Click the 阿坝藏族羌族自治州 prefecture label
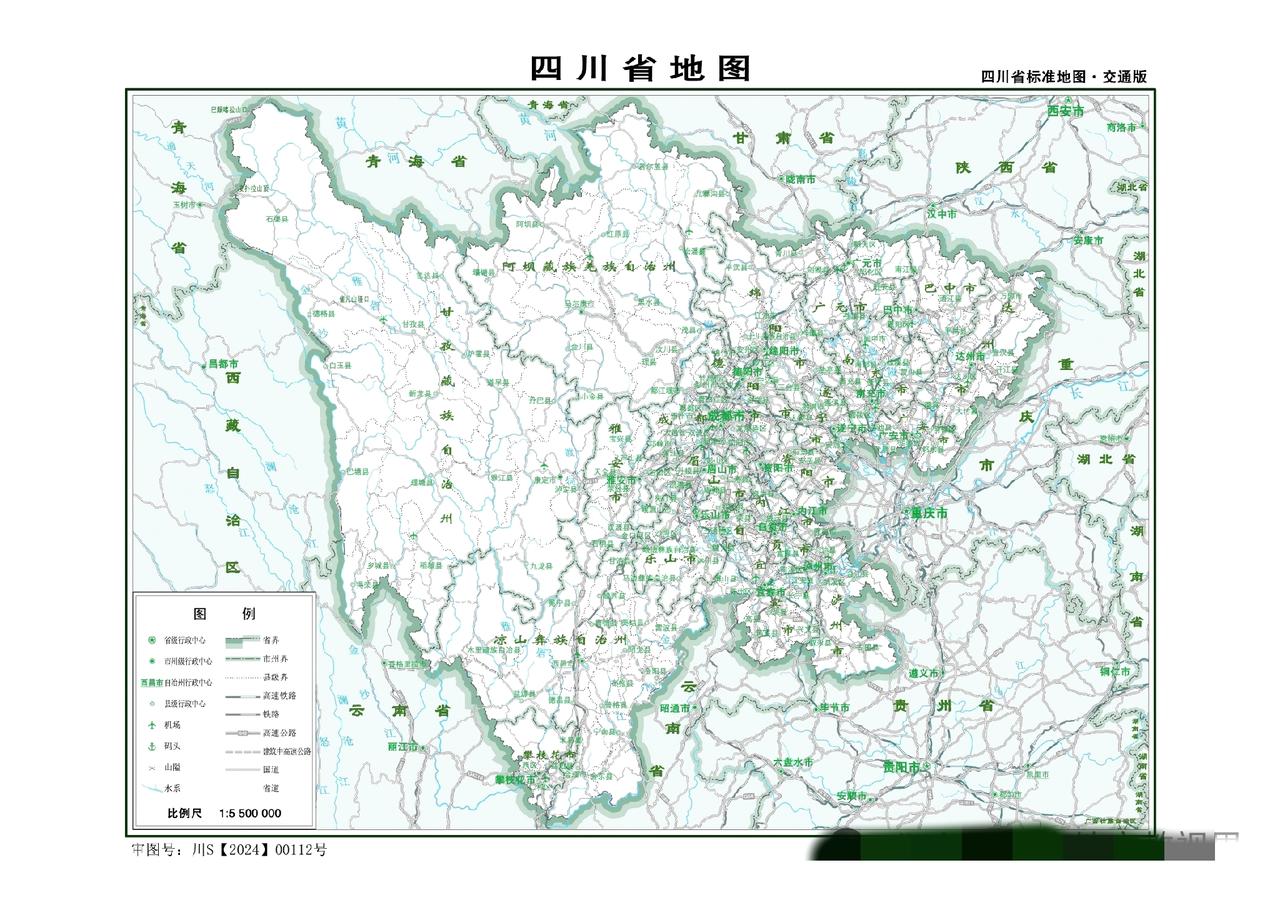Image resolution: width=1280 pixels, height=905 pixels. pyautogui.click(x=590, y=267)
